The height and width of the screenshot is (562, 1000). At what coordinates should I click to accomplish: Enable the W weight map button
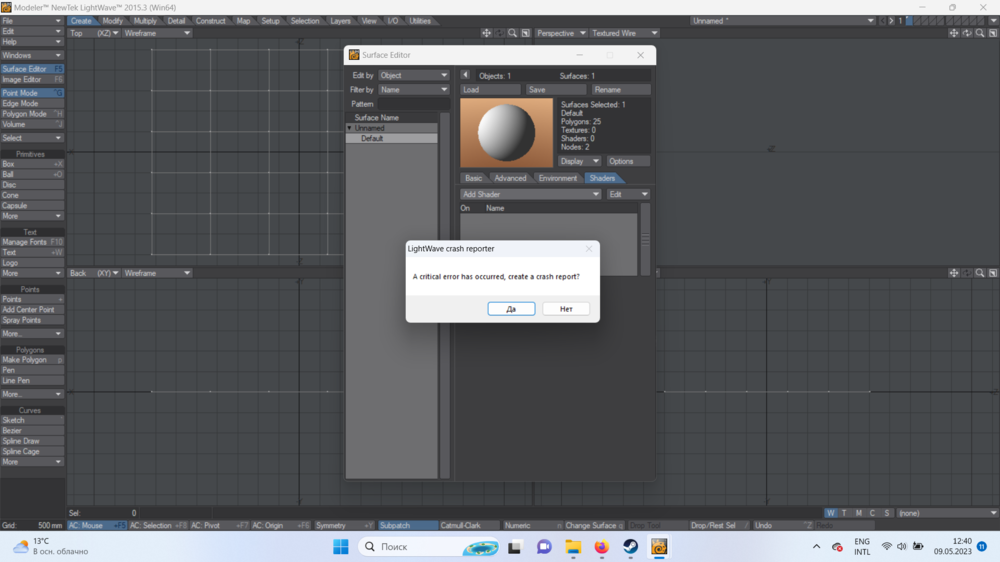point(830,513)
